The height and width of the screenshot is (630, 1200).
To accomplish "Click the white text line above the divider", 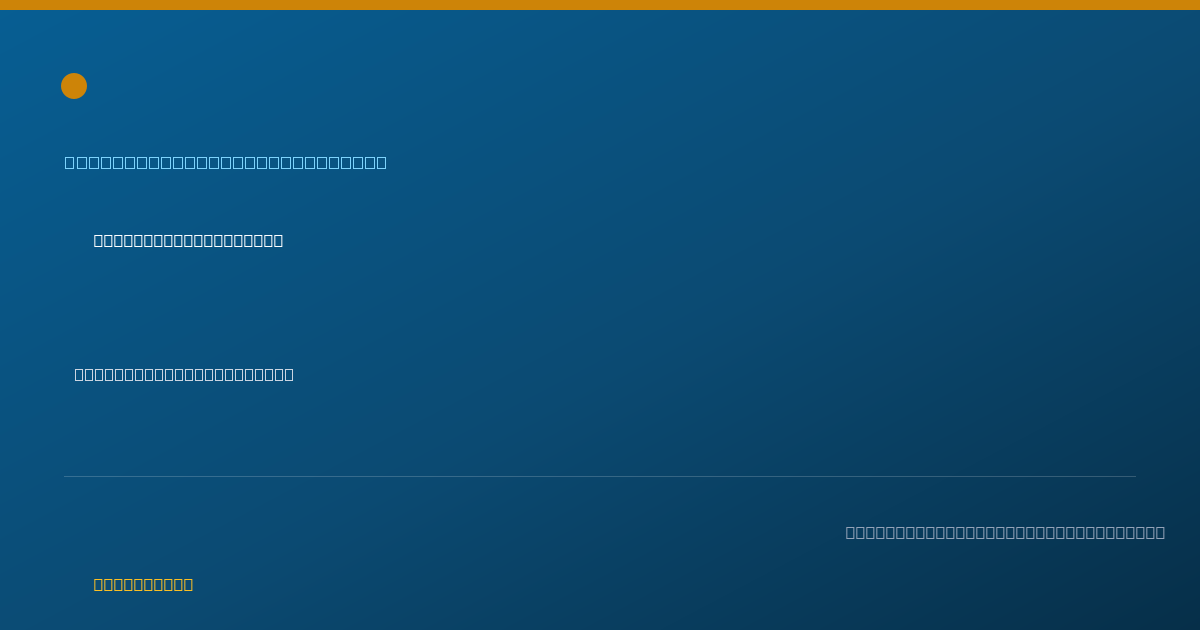I will pos(184,375).
